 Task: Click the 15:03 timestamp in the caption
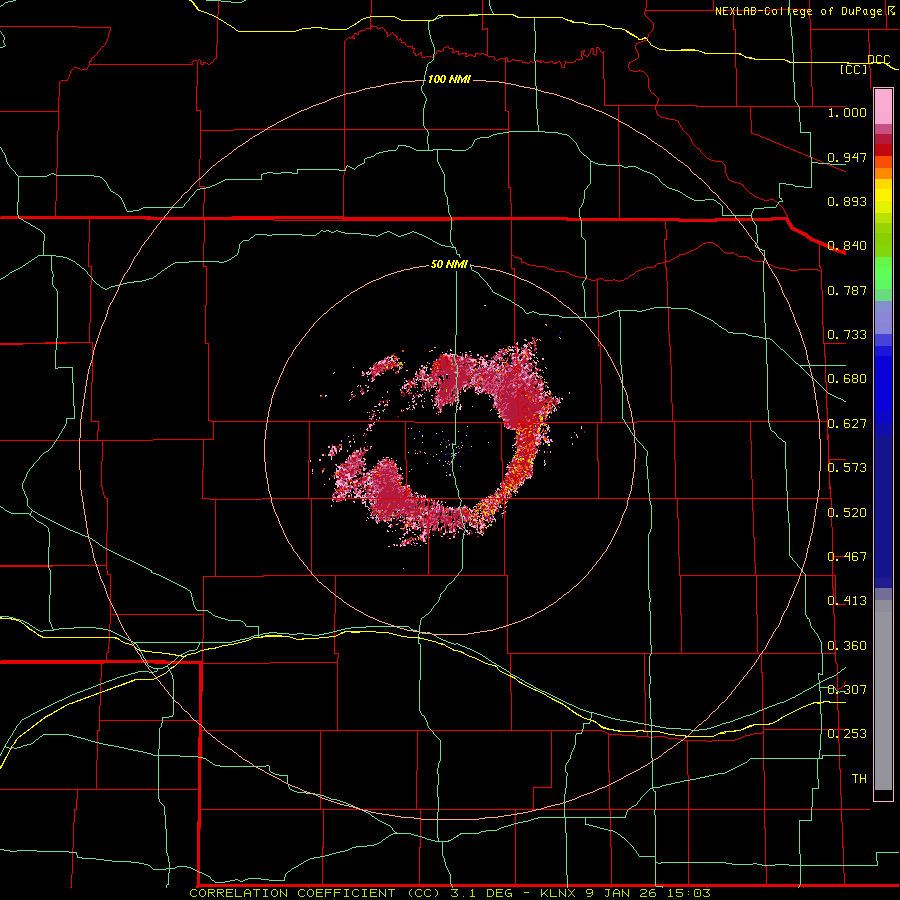click(691, 893)
